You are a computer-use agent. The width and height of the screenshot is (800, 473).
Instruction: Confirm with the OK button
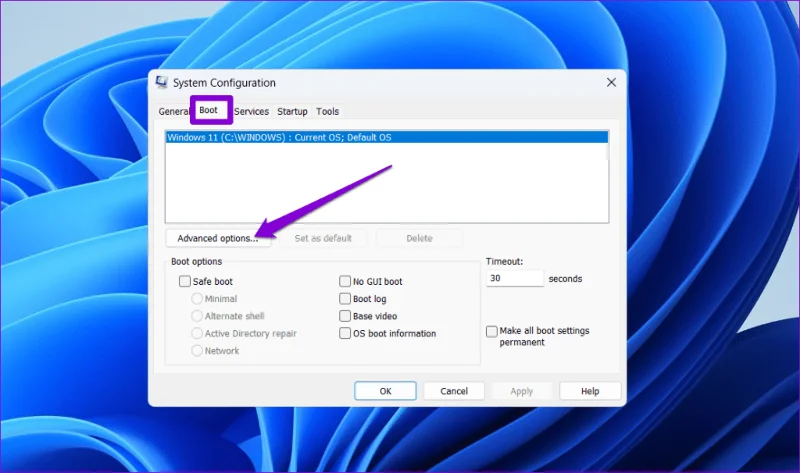(x=385, y=391)
